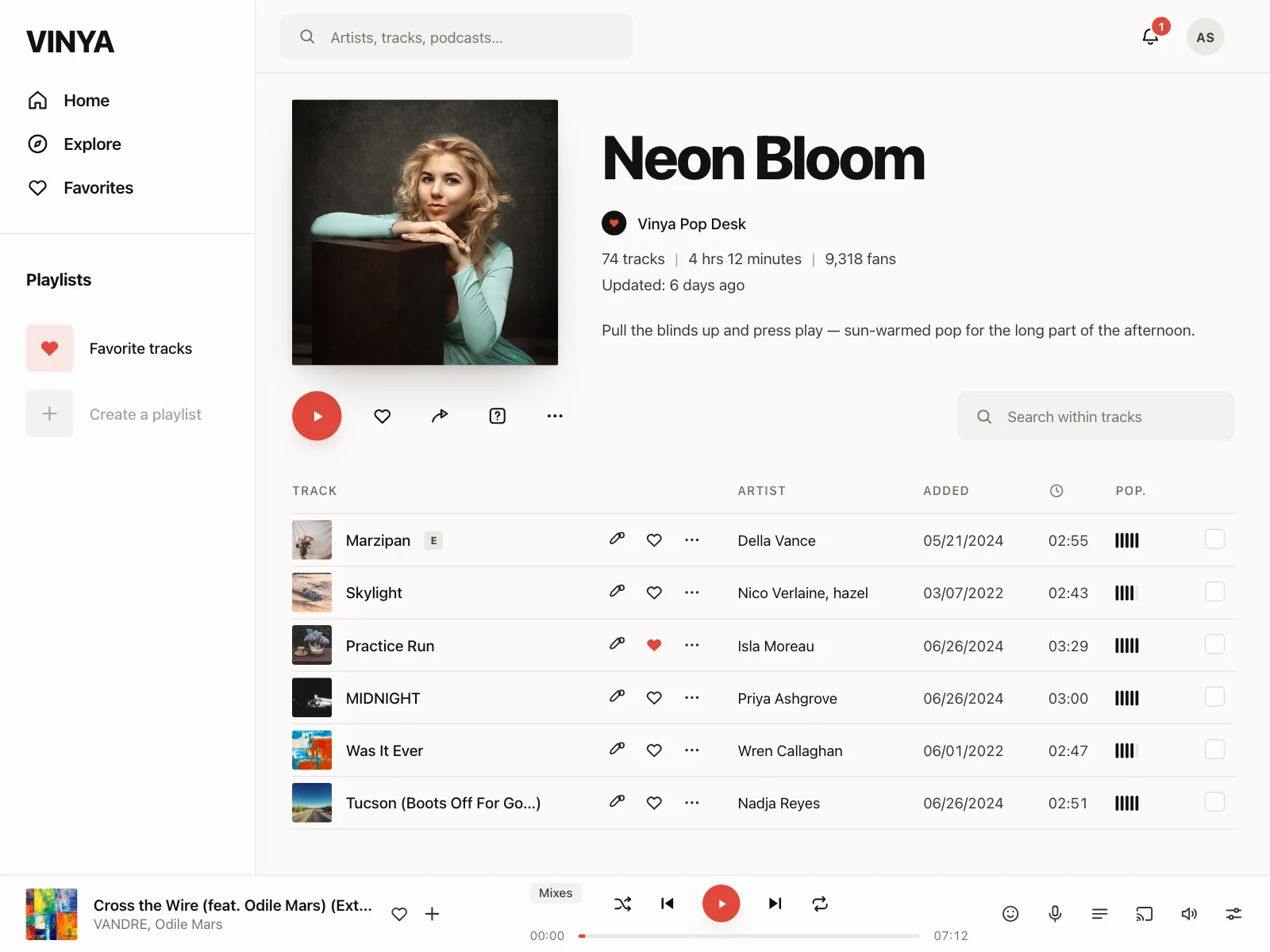Image resolution: width=1270 pixels, height=952 pixels.
Task: Open more options for Practice Run
Action: coord(692,645)
